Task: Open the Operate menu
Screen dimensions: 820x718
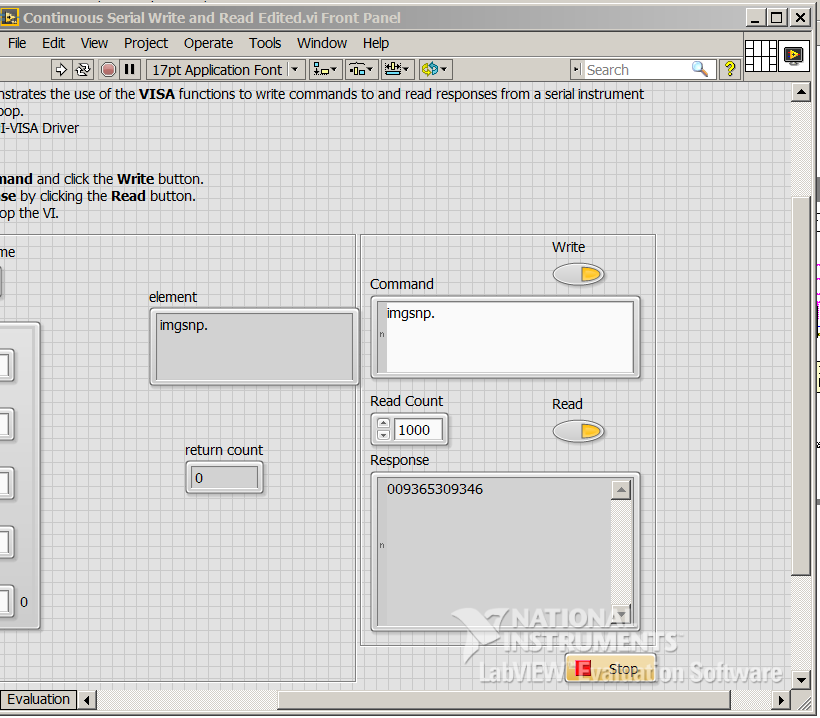Action: [208, 43]
